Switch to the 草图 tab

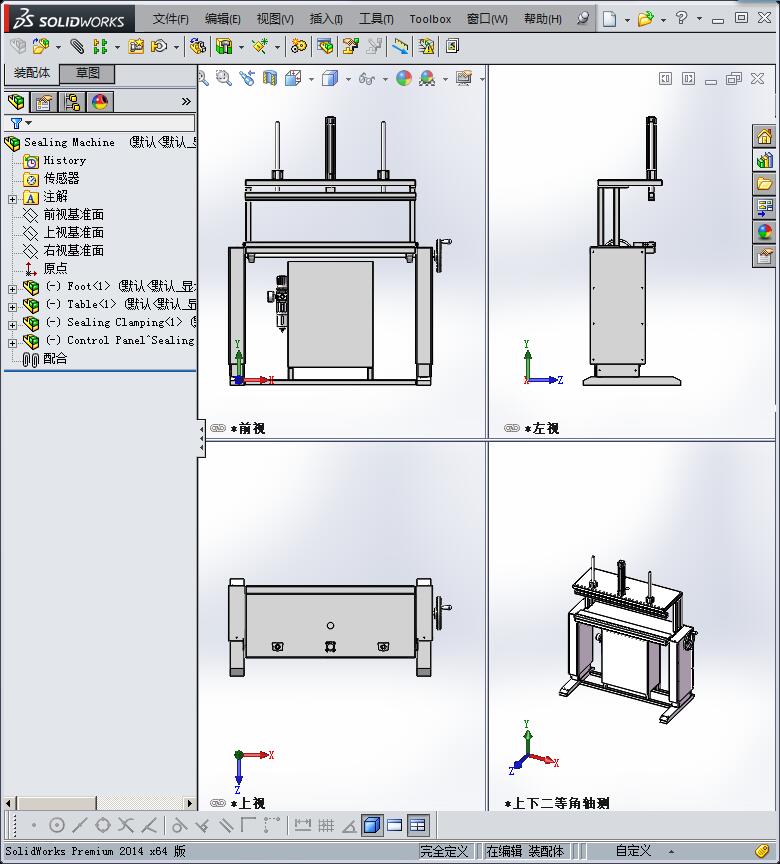pyautogui.click(x=87, y=73)
